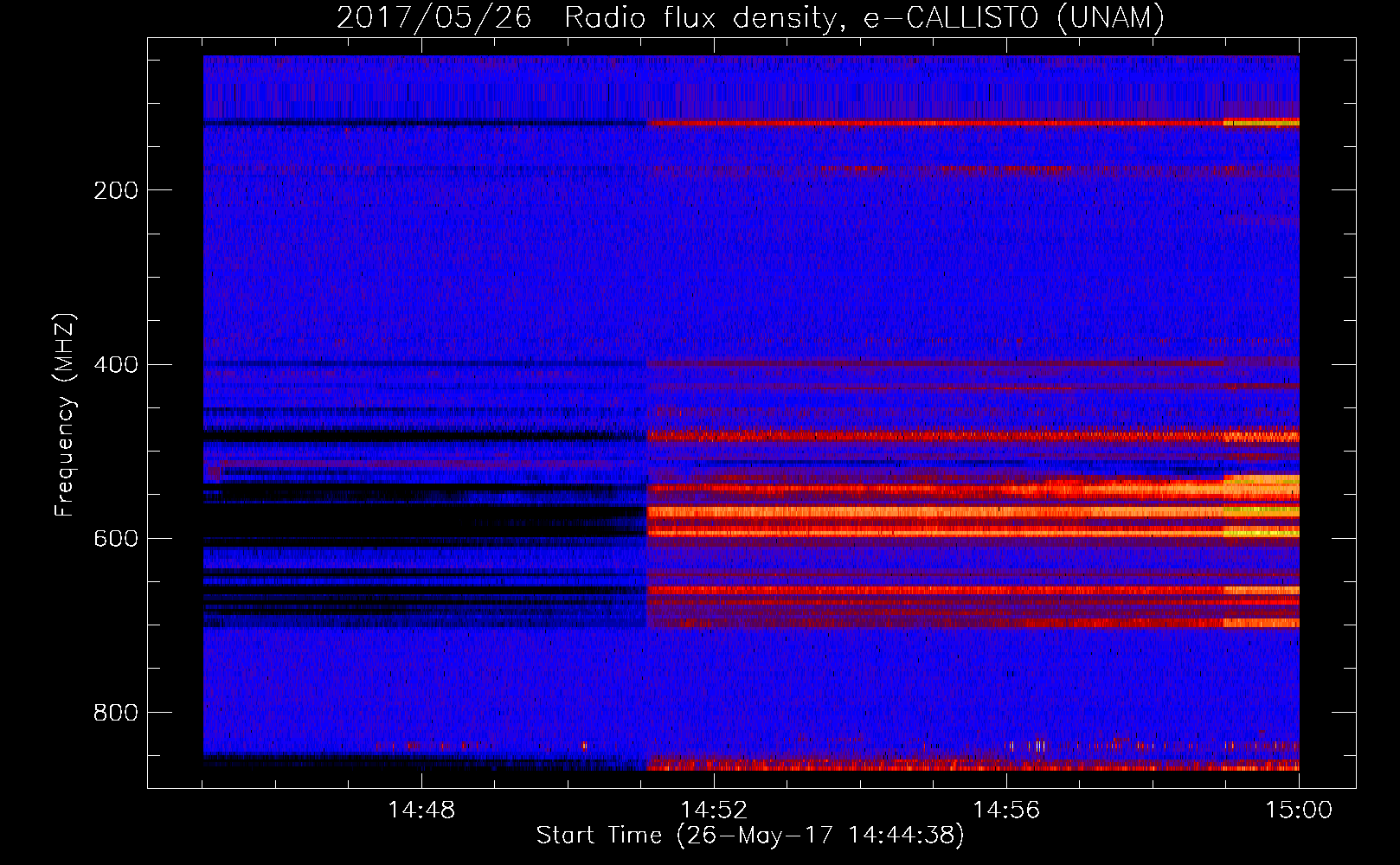Click the plot title "2017/05/26 Radio flux density, e-CALLISTO (UNAM)"
Screen dimensions: 1400x865
click(x=750, y=17)
